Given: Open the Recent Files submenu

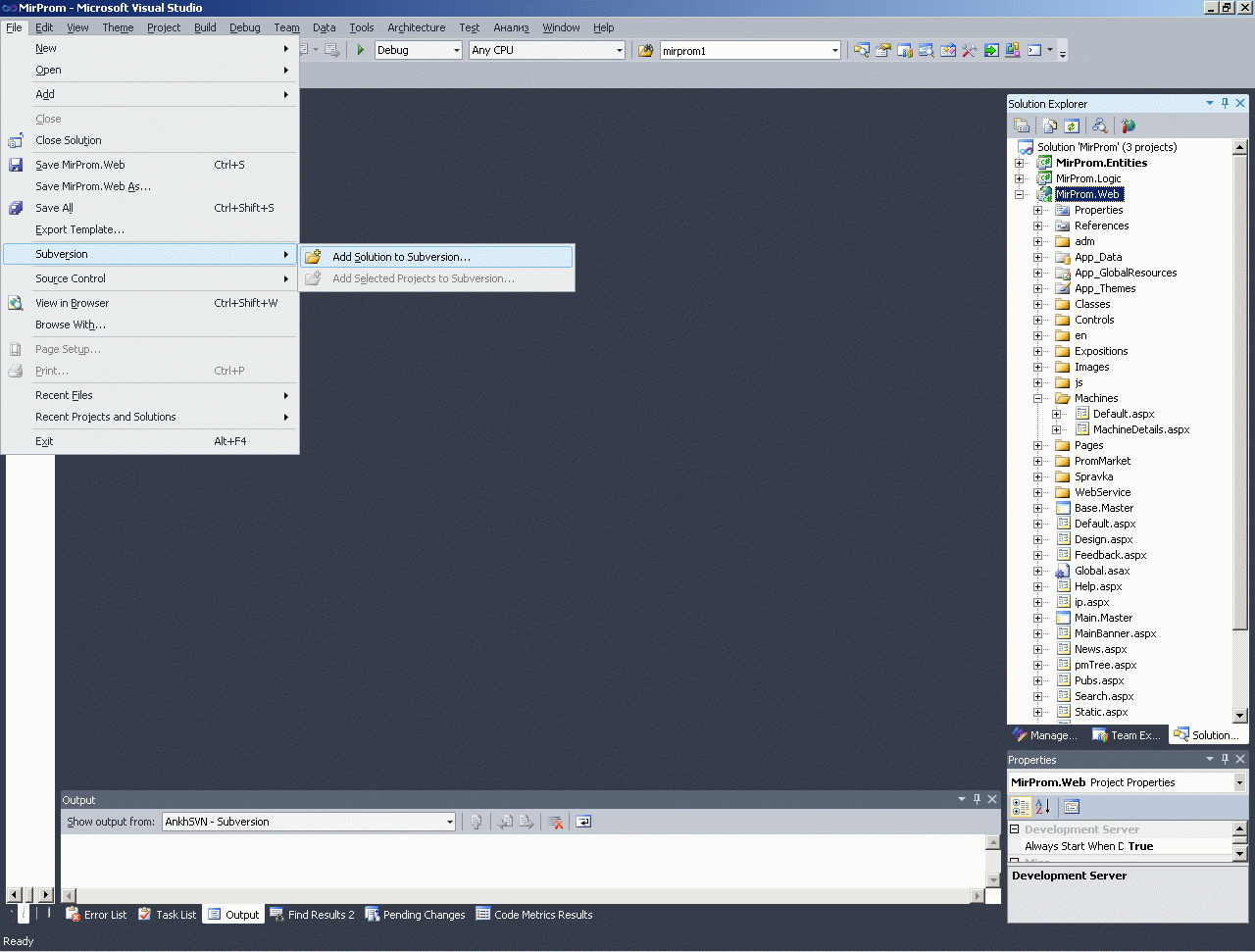Looking at the screenshot, I should [x=151, y=395].
